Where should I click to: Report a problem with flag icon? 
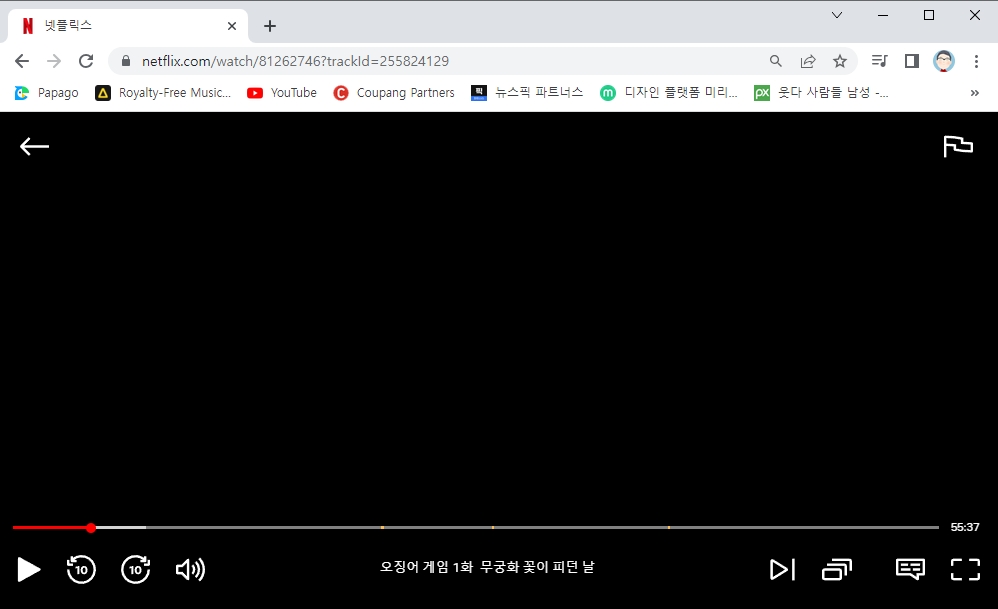pos(958,146)
